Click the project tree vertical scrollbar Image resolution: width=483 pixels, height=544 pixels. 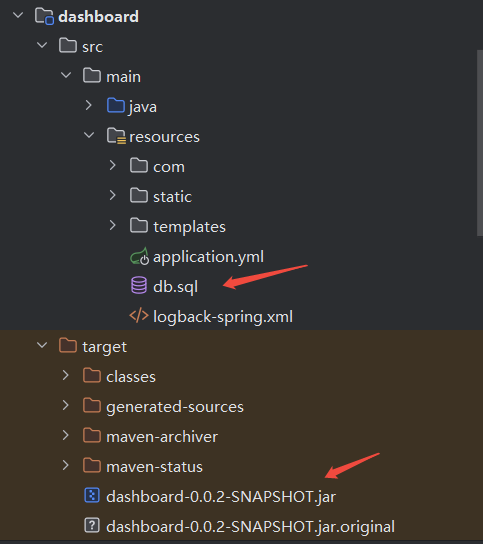click(x=480, y=143)
